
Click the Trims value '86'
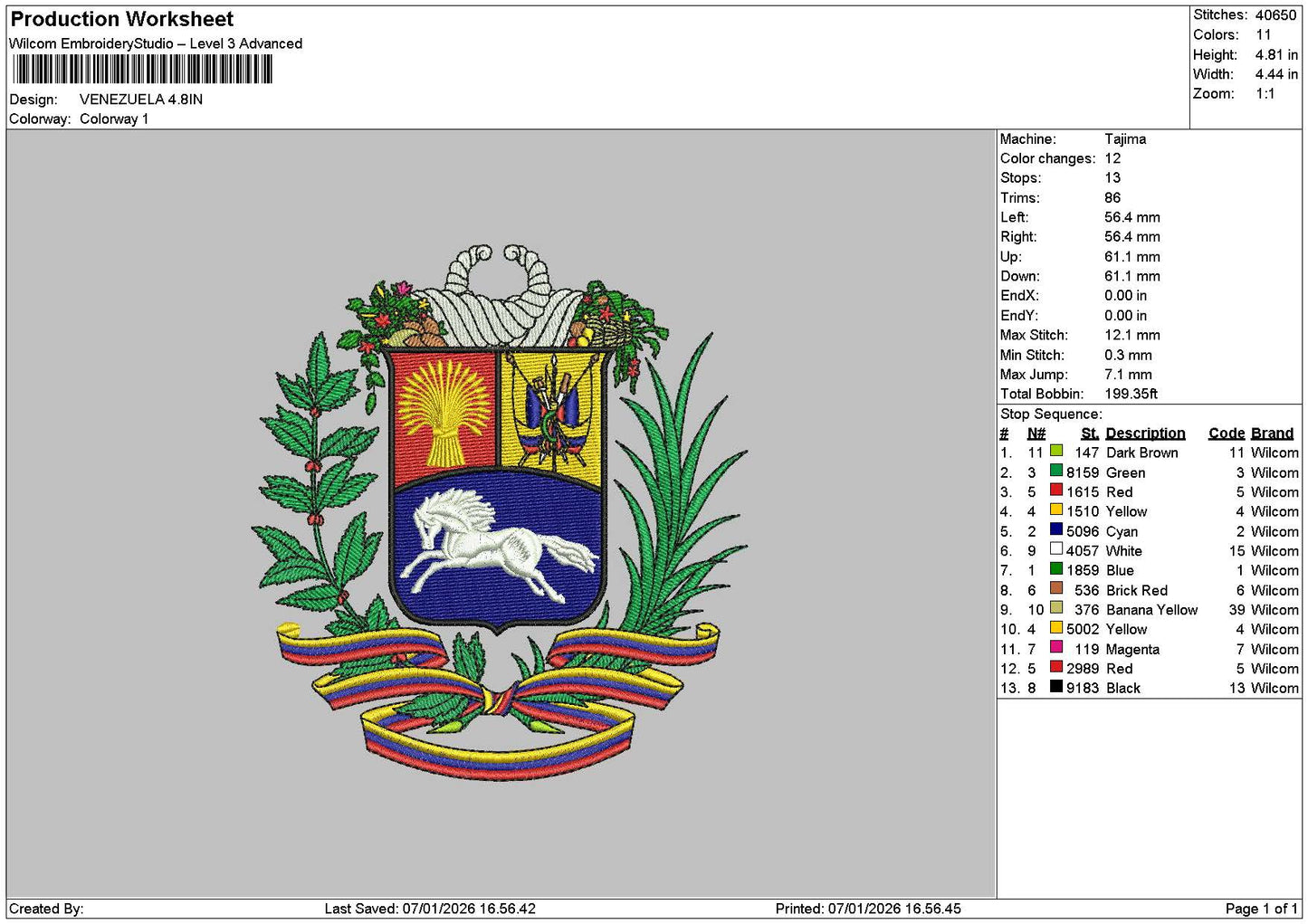1112,198
